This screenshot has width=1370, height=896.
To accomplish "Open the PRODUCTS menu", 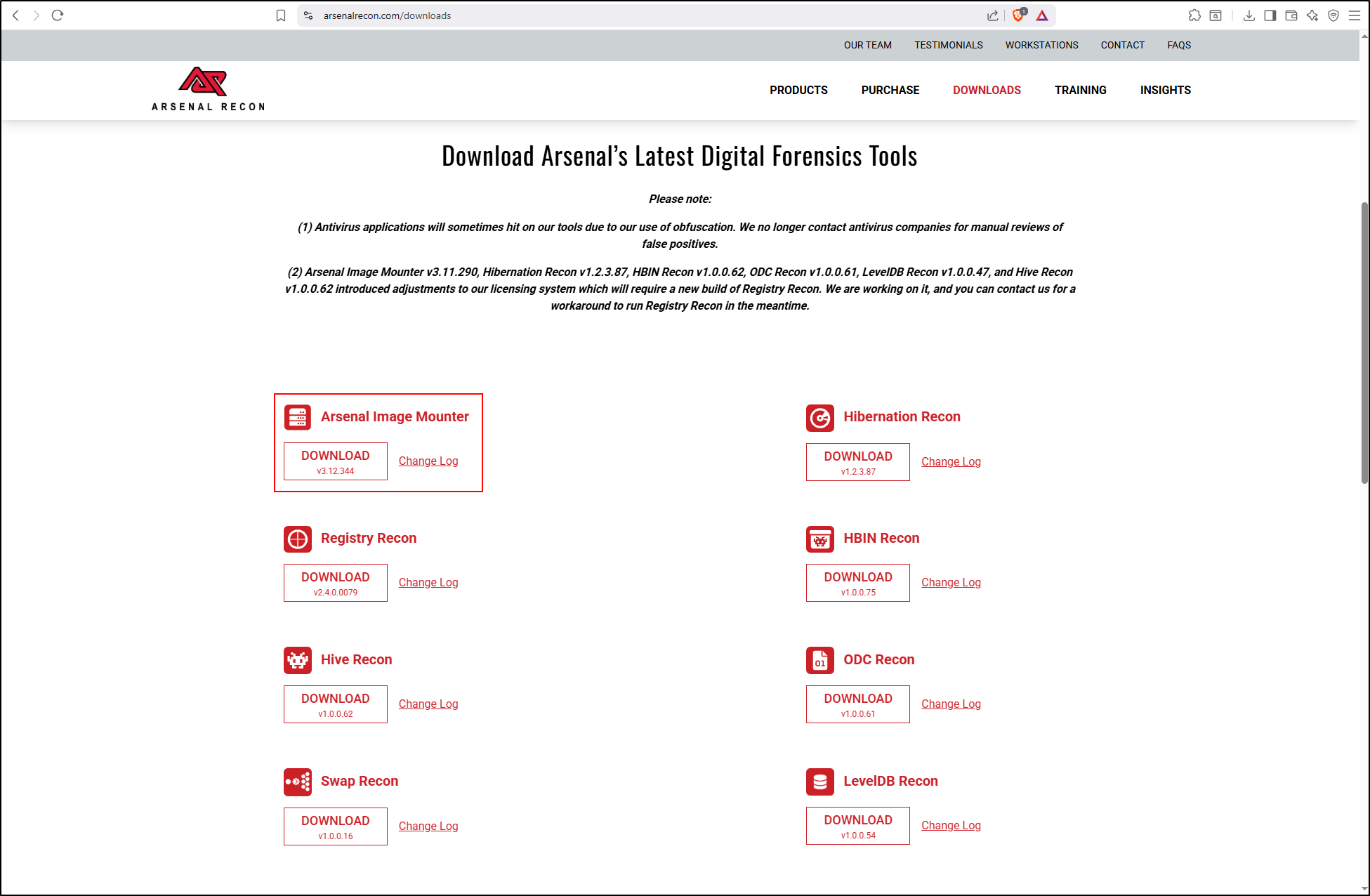I will coord(798,90).
